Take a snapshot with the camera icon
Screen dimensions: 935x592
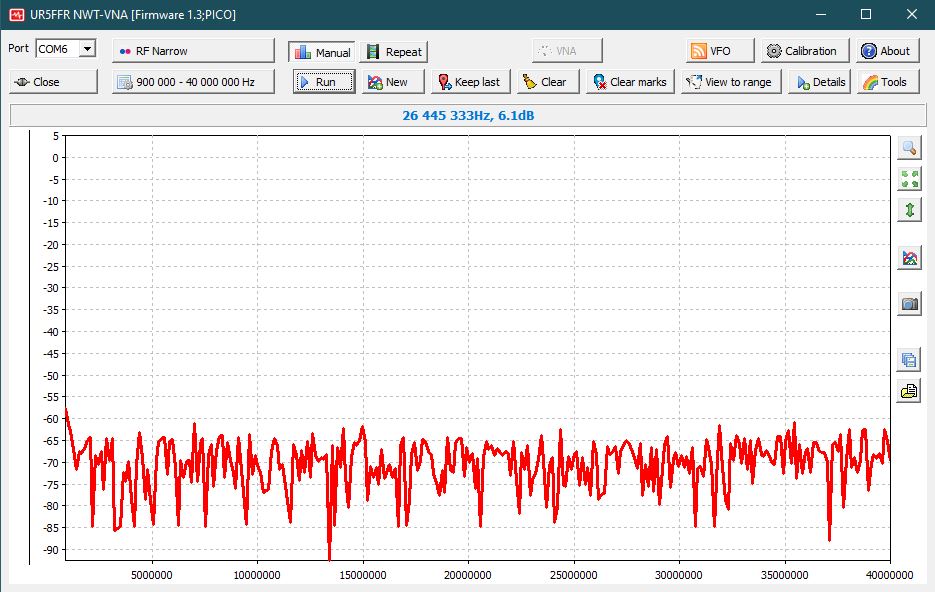(909, 305)
